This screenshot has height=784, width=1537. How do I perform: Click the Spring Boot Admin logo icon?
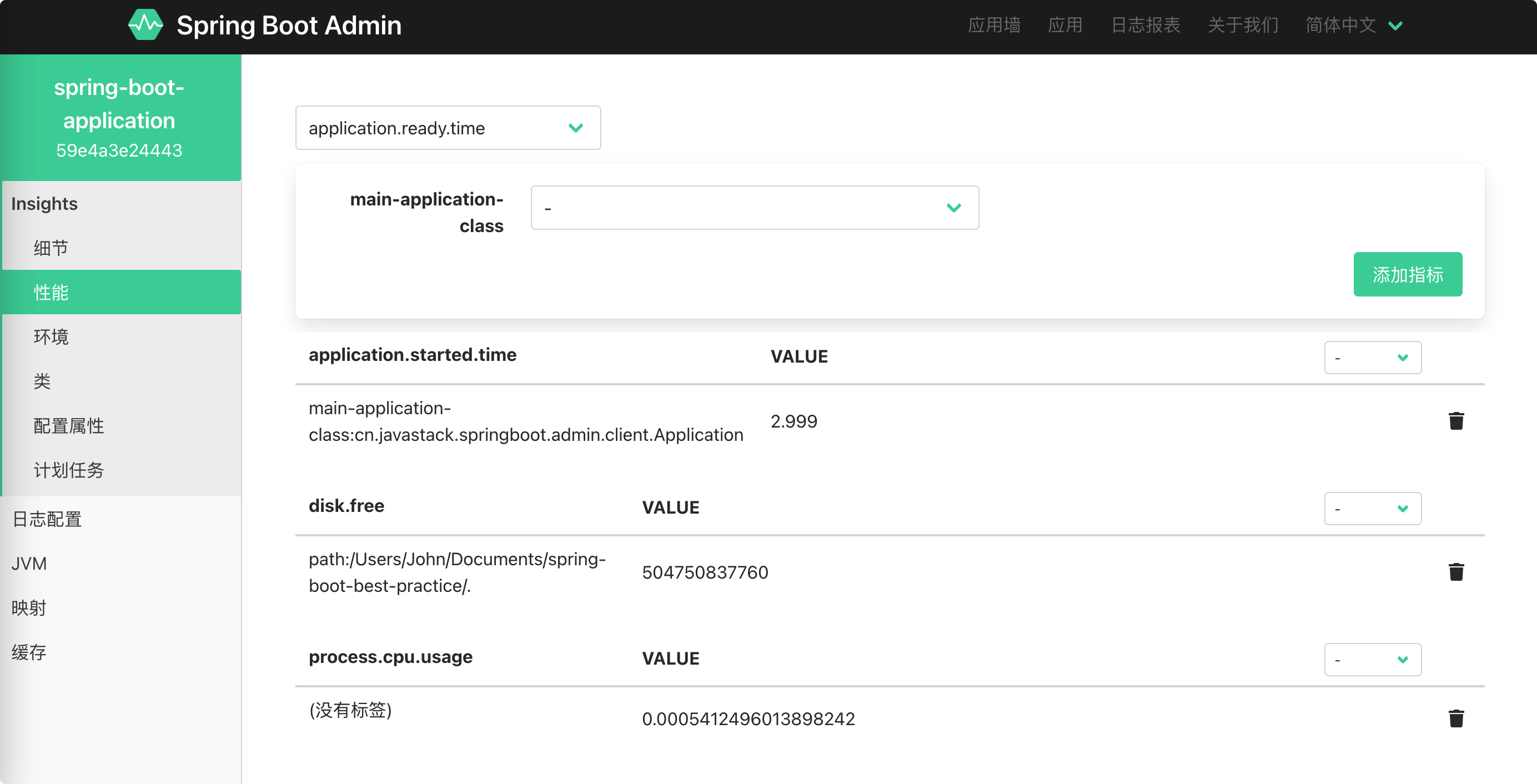coord(145,25)
